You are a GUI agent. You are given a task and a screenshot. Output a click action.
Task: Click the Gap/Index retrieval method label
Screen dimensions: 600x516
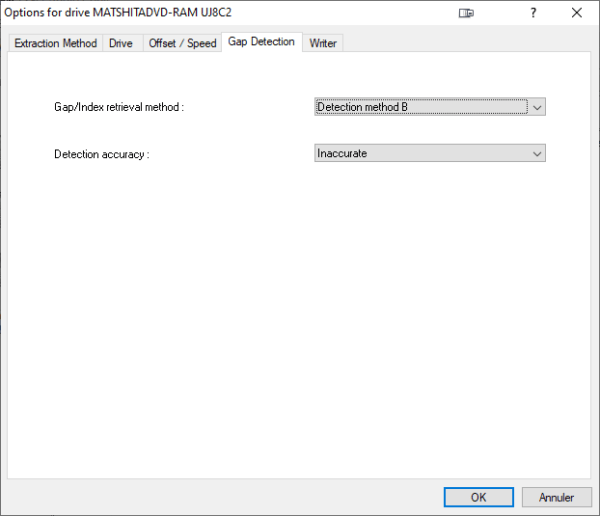point(119,107)
